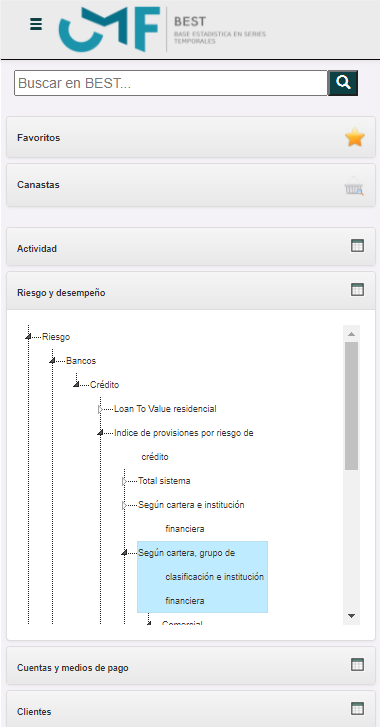Click the Riesgo y desempeño table icon
The height and width of the screenshot is (727, 380).
click(x=357, y=290)
